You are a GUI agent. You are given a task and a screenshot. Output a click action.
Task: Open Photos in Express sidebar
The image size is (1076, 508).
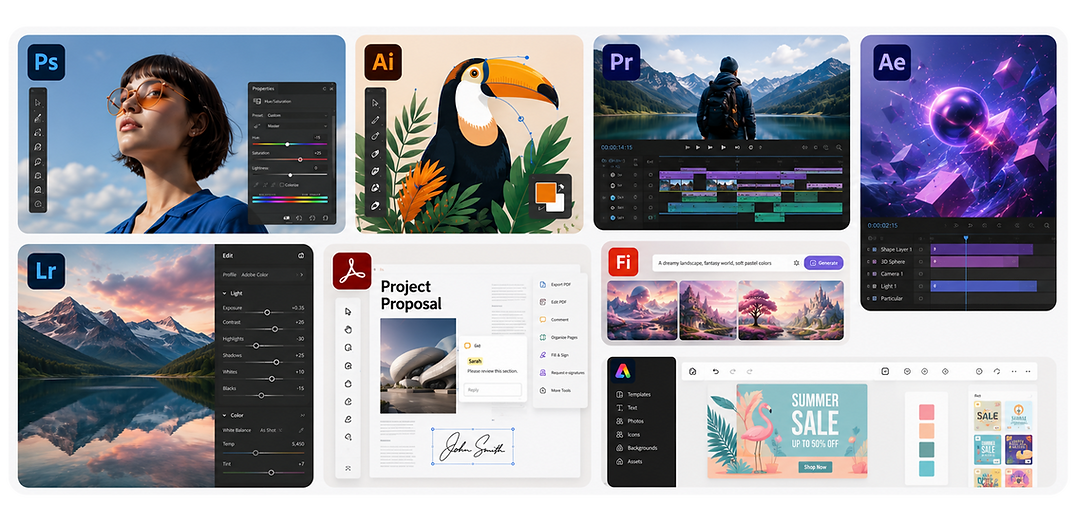(630, 422)
